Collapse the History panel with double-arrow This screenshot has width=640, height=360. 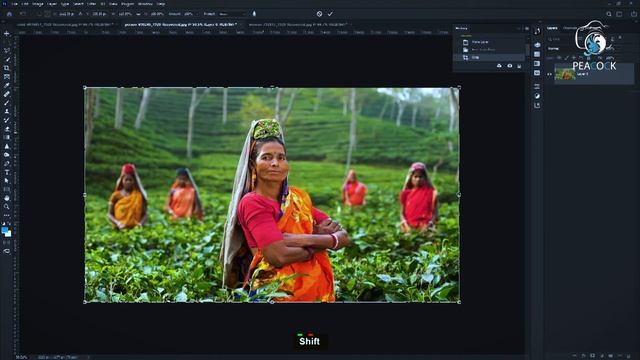pos(519,28)
